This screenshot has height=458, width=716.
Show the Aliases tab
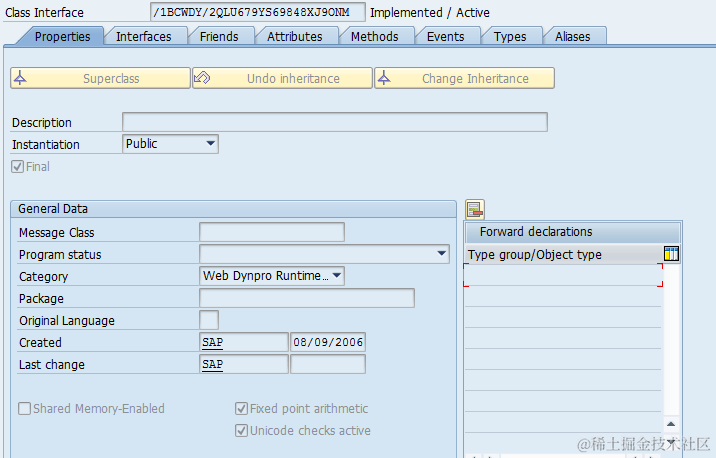[573, 37]
